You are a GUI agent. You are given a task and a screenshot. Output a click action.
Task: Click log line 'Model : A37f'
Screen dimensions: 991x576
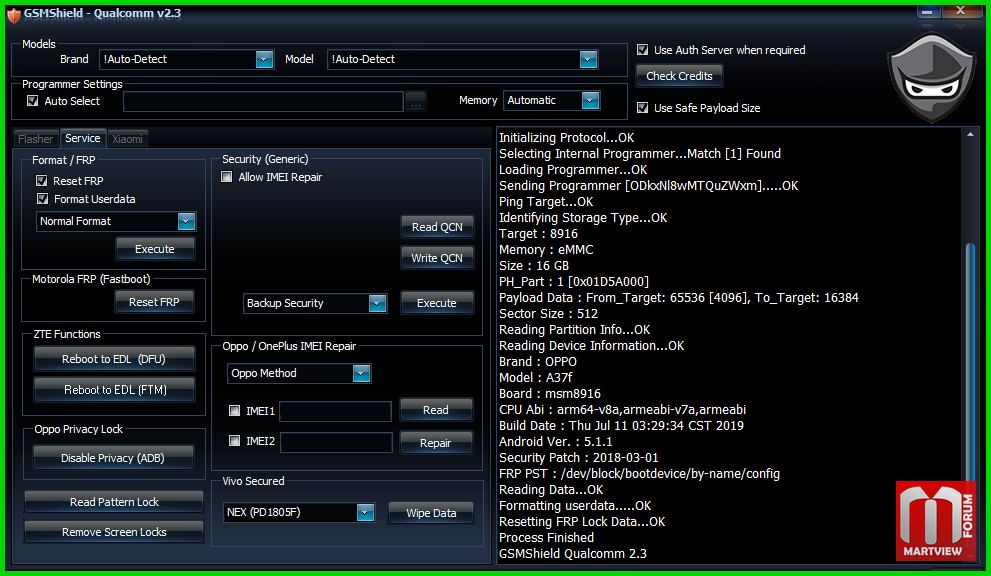click(536, 377)
